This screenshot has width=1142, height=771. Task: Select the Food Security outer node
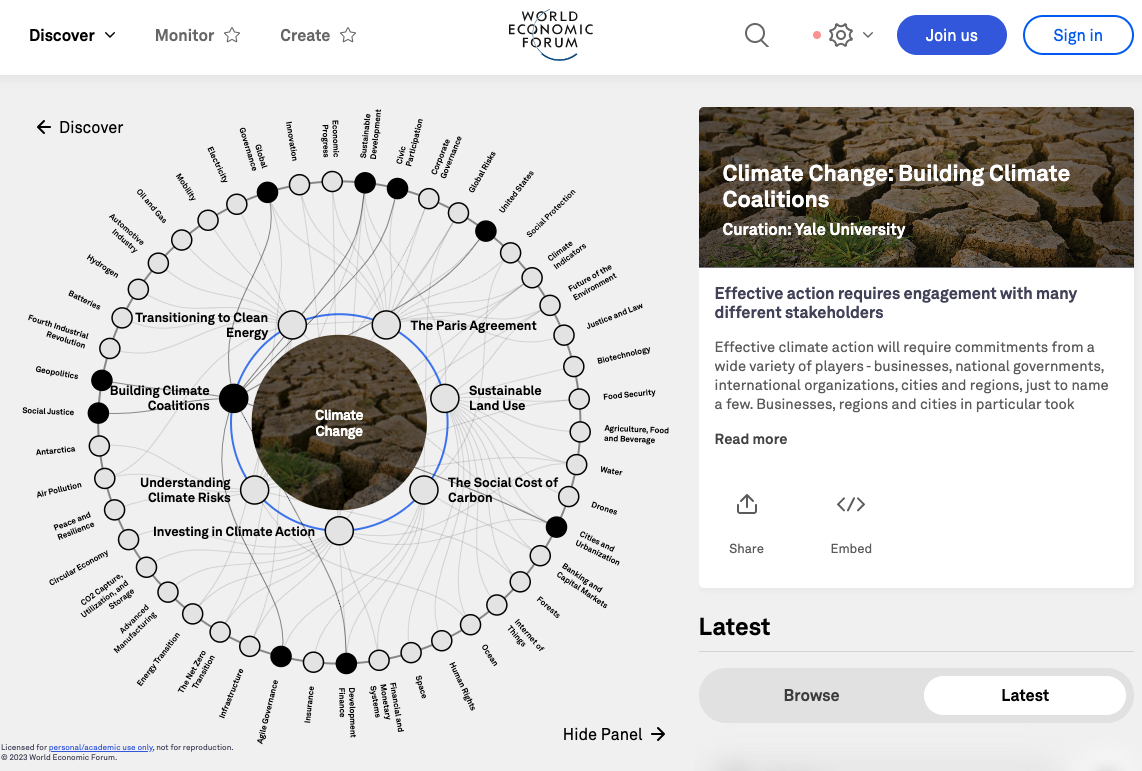coord(579,399)
